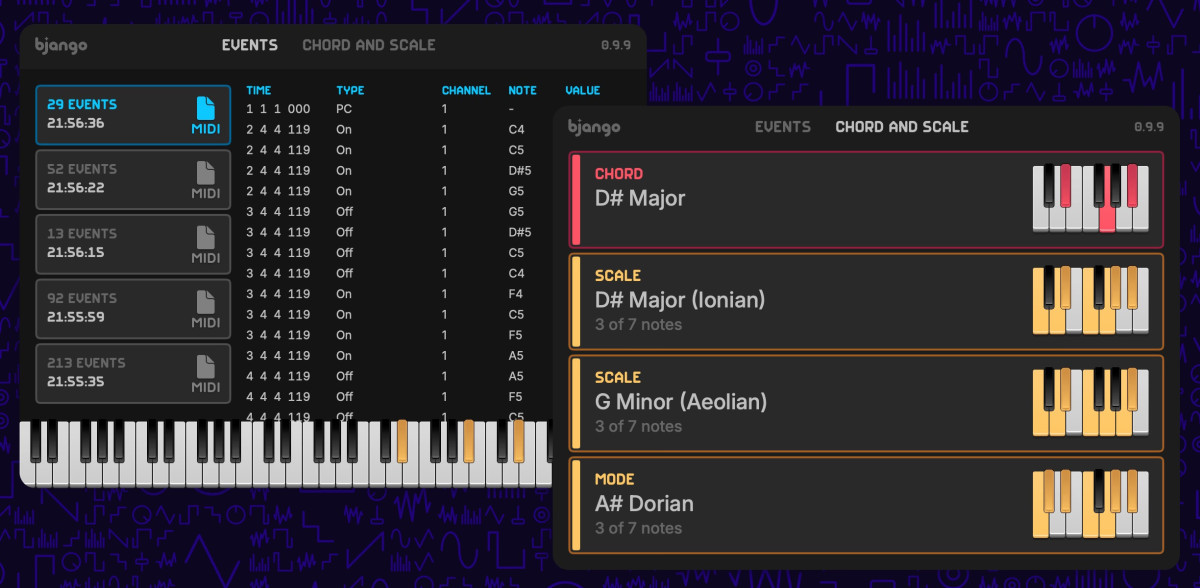Click the A# Dorian mode keyboard diagram
Screen dimensions: 1200x588
coord(1090,504)
